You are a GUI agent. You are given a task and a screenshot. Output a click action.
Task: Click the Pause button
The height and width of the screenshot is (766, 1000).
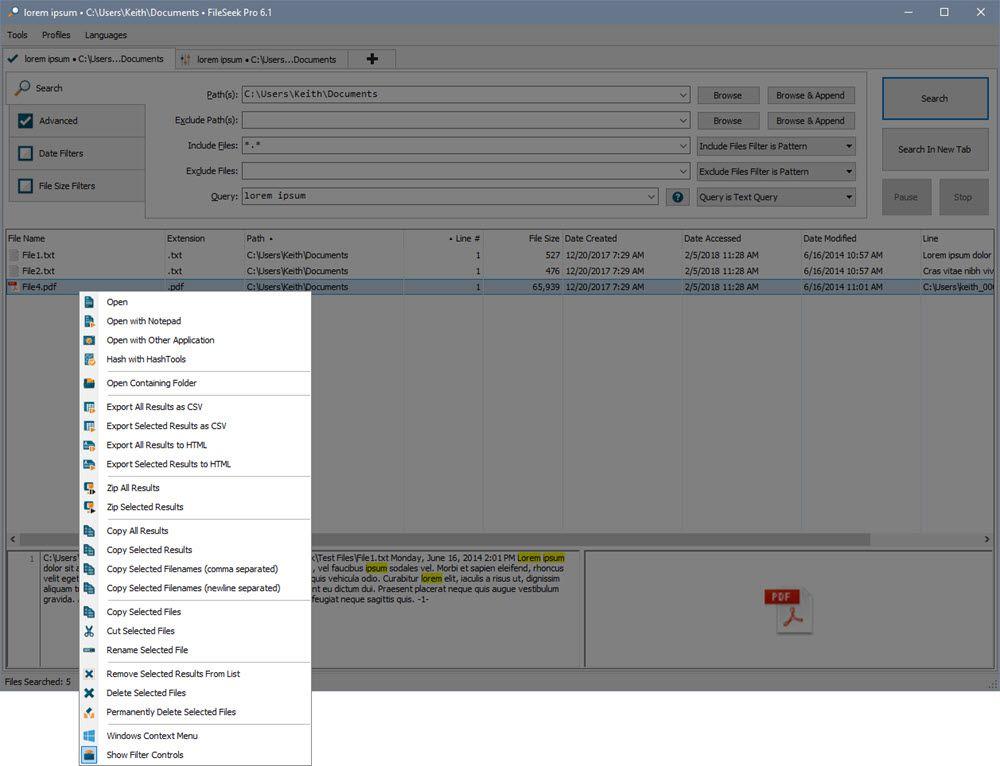pos(906,197)
